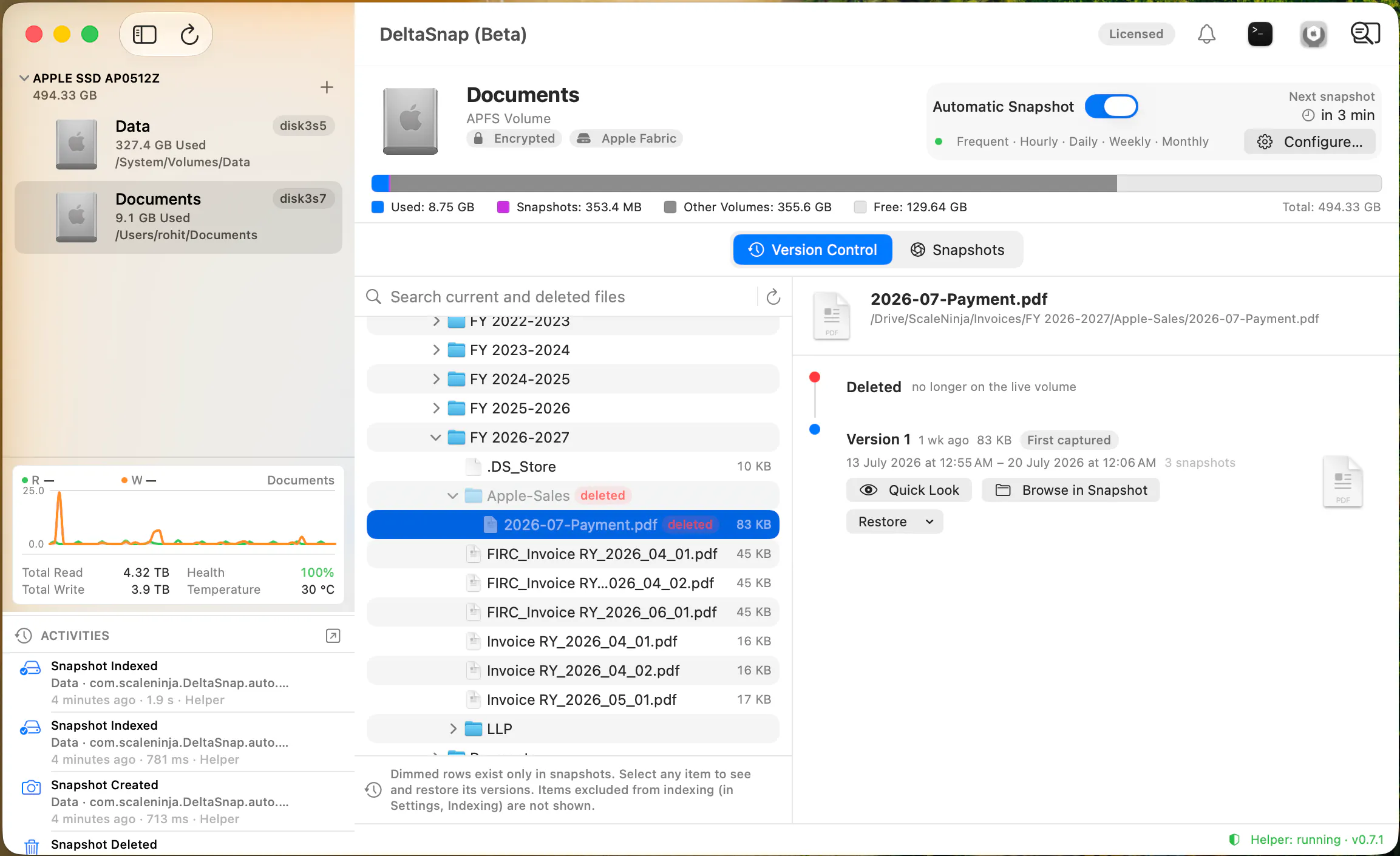Screen dimensions: 1400x856
Task: Expand the FY 2024-2025 folder
Action: click(436, 379)
